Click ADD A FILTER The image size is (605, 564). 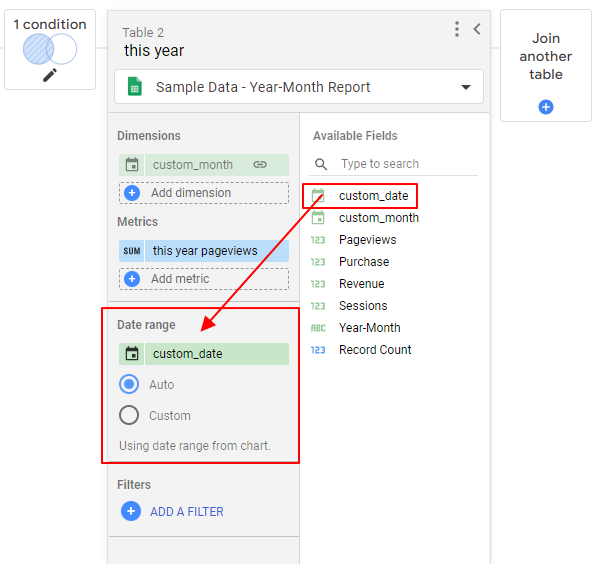point(186,511)
